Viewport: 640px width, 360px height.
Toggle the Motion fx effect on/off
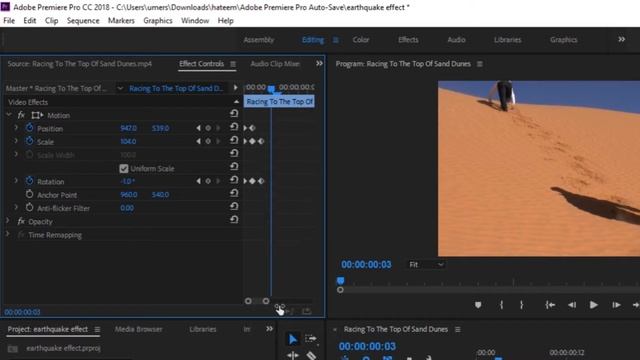[x=21, y=115]
